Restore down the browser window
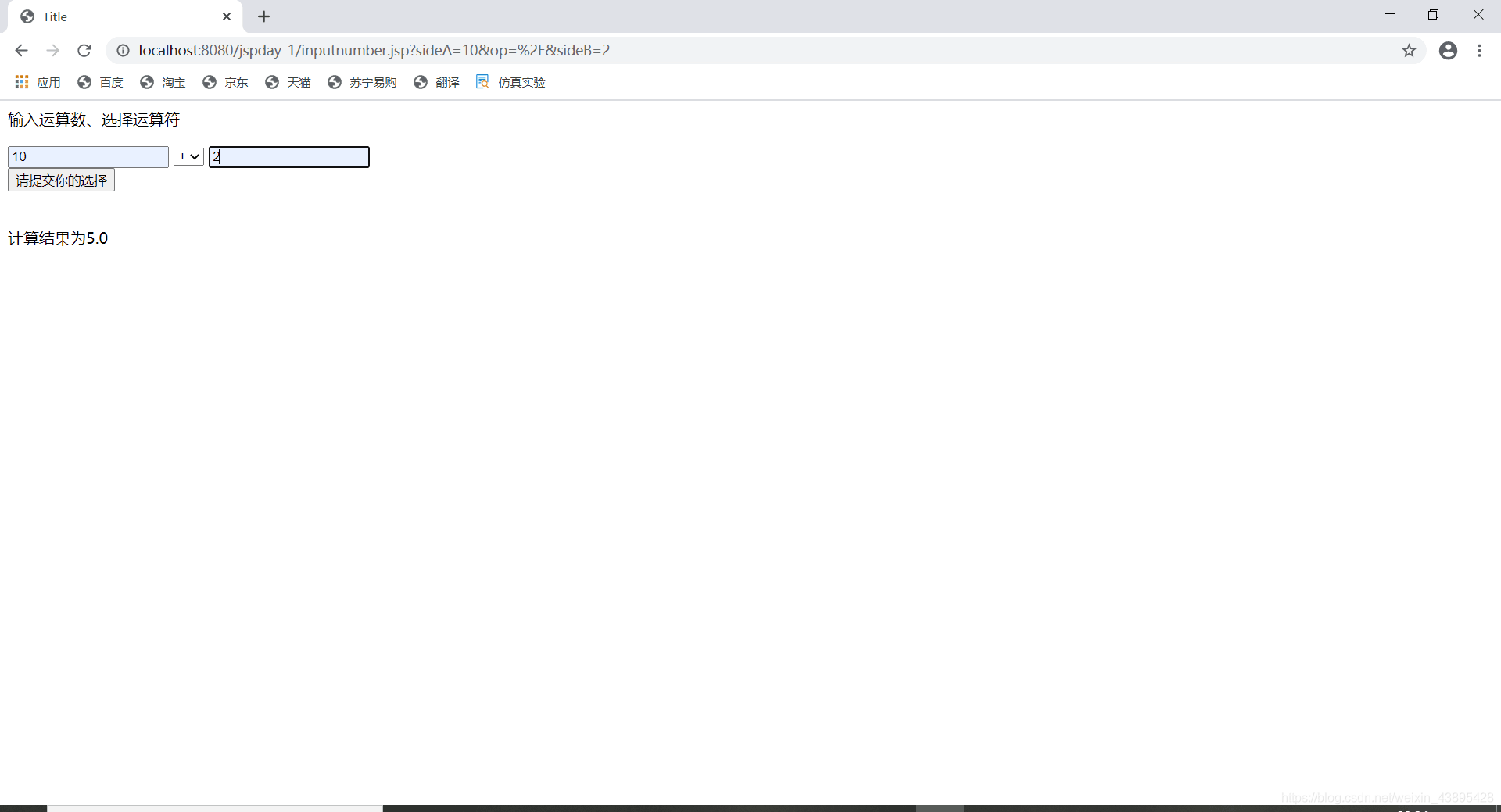Image resolution: width=1501 pixels, height=812 pixels. pos(1433,15)
